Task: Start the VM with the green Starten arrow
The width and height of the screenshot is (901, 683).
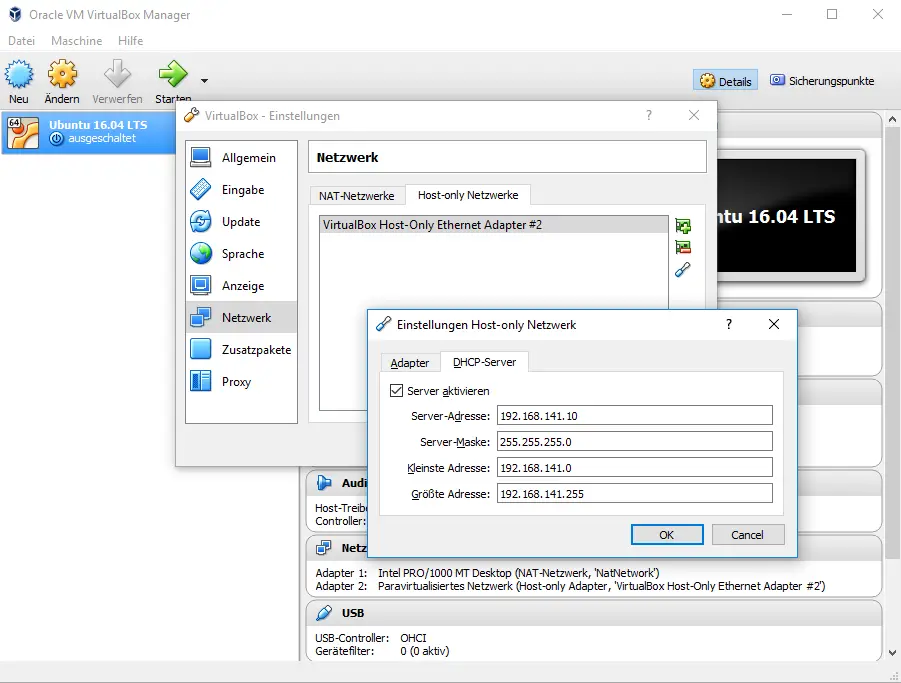Action: [x=173, y=74]
